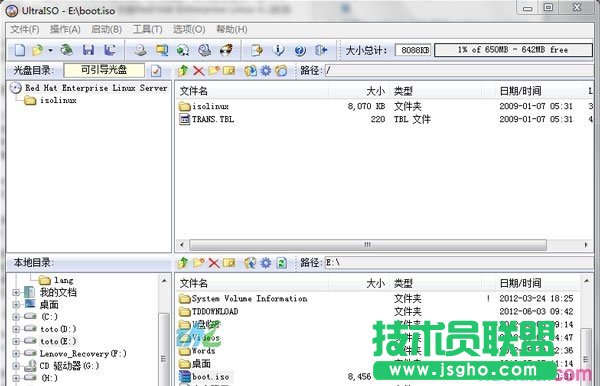Click the Save floppy disk icon
This screenshot has height=386, width=600.
tap(88, 50)
